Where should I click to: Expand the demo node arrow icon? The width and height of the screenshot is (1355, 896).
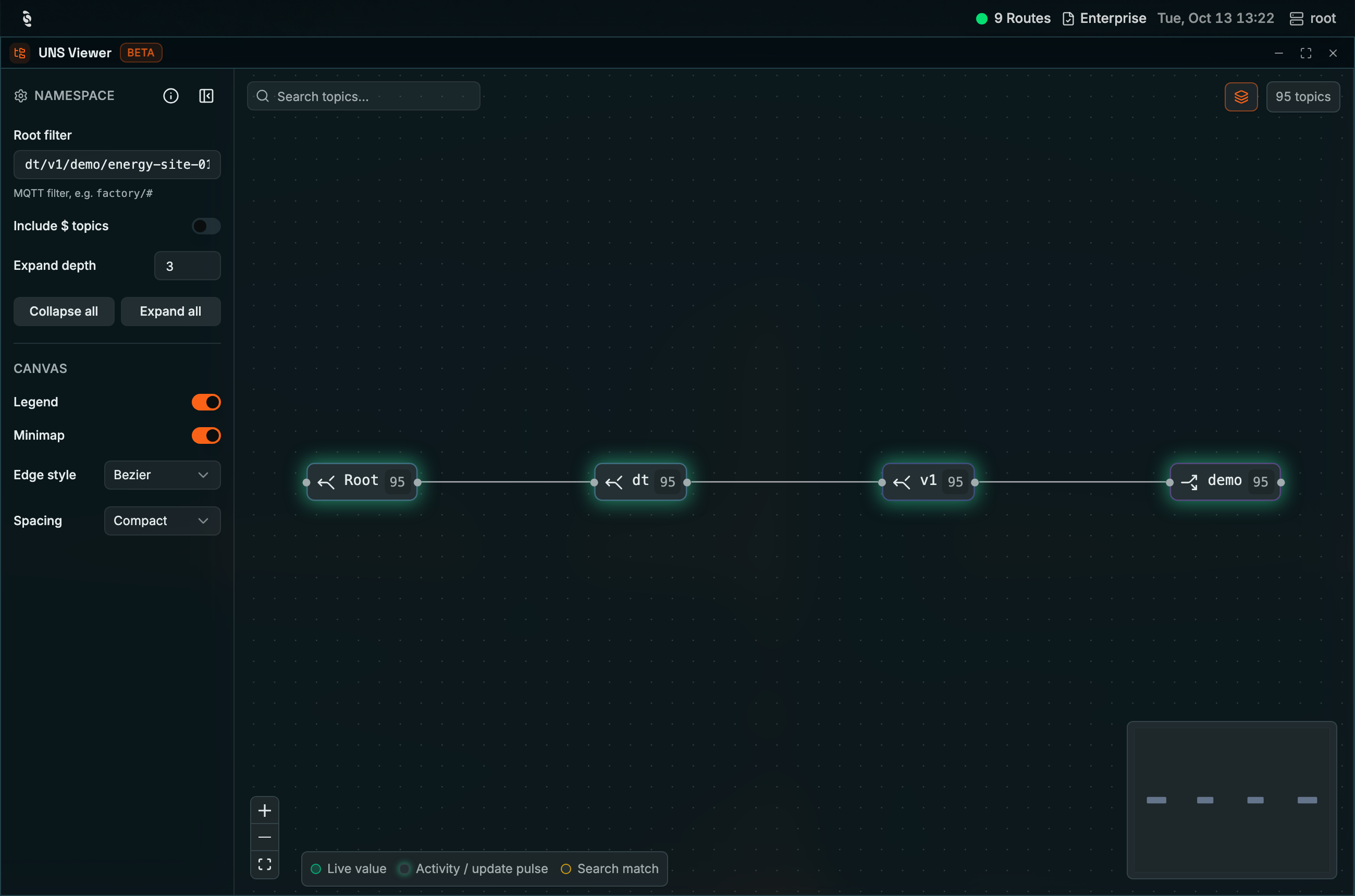click(x=1190, y=482)
